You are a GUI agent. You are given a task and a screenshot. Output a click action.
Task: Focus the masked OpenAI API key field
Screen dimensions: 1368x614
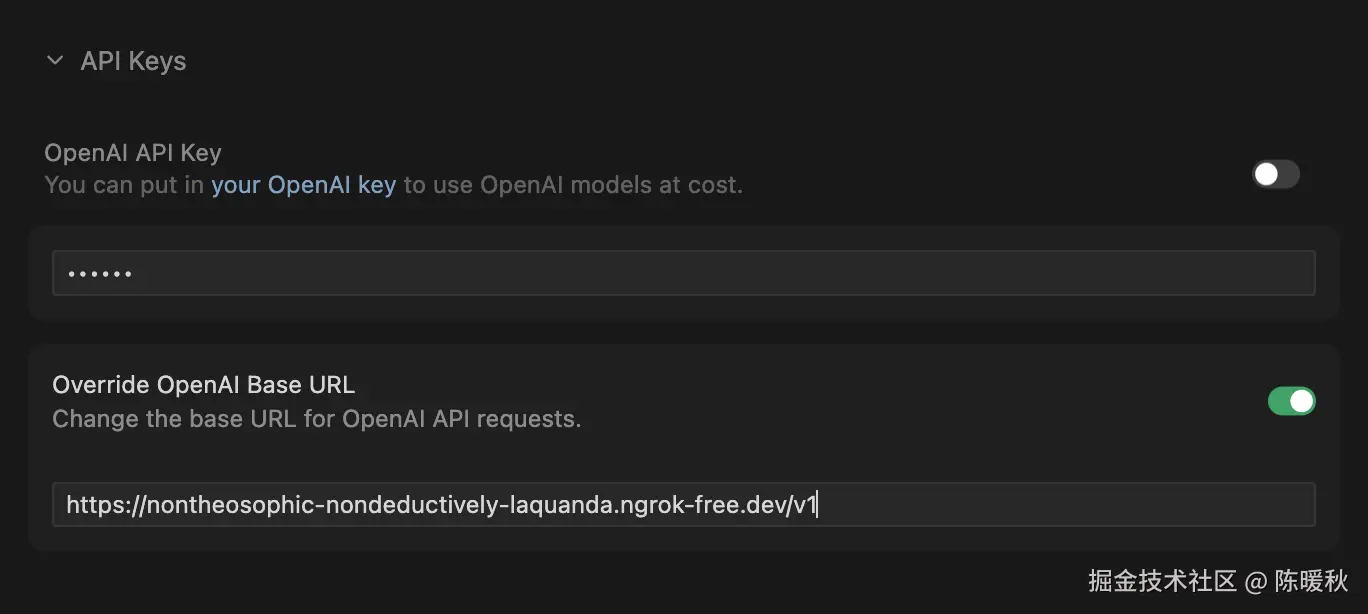pos(683,273)
